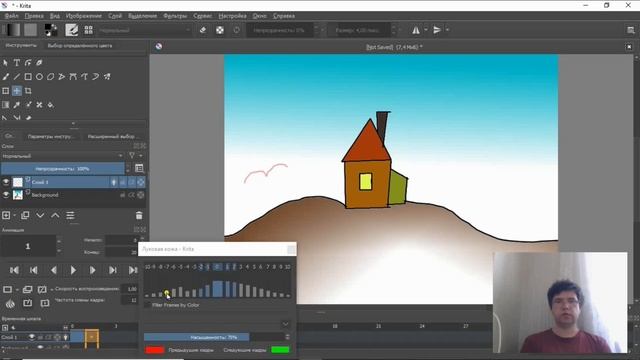Delete the selected layer with trash icon
Viewport: 640px width, 360px height.
(139, 216)
